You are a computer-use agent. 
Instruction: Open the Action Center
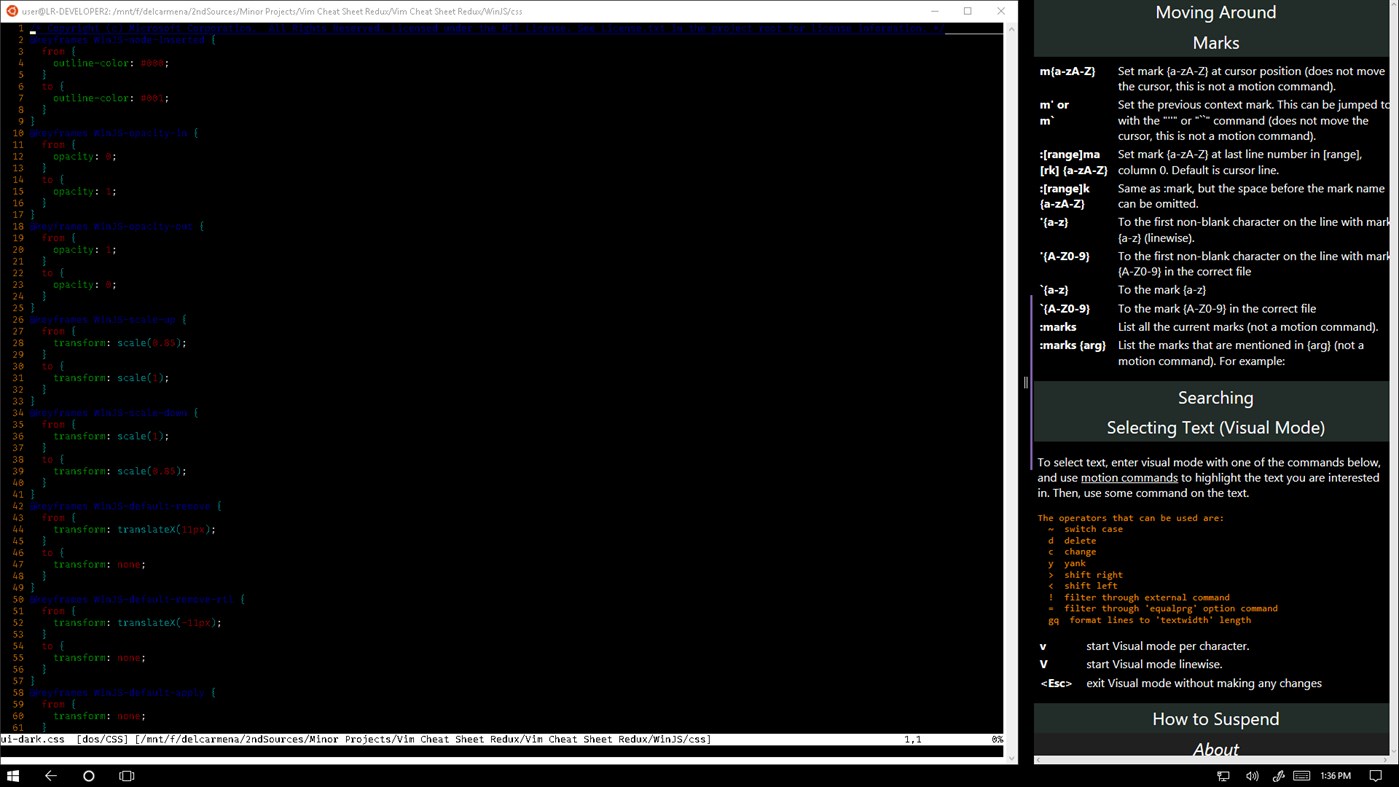tap(1375, 775)
